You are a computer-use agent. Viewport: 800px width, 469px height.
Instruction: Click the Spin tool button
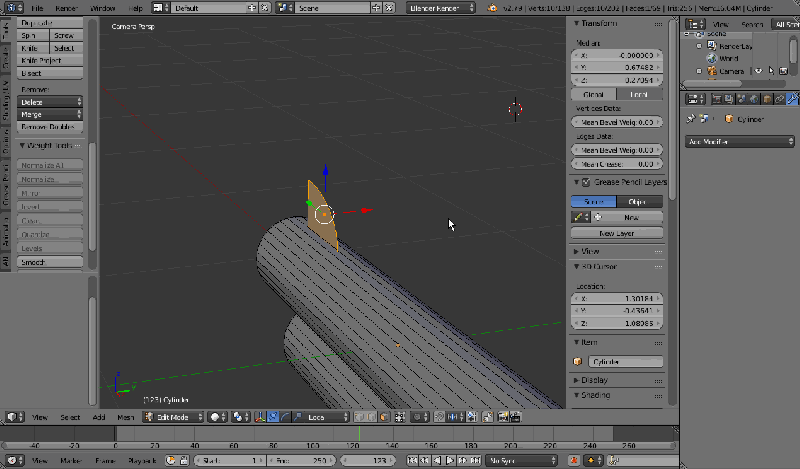[33, 35]
